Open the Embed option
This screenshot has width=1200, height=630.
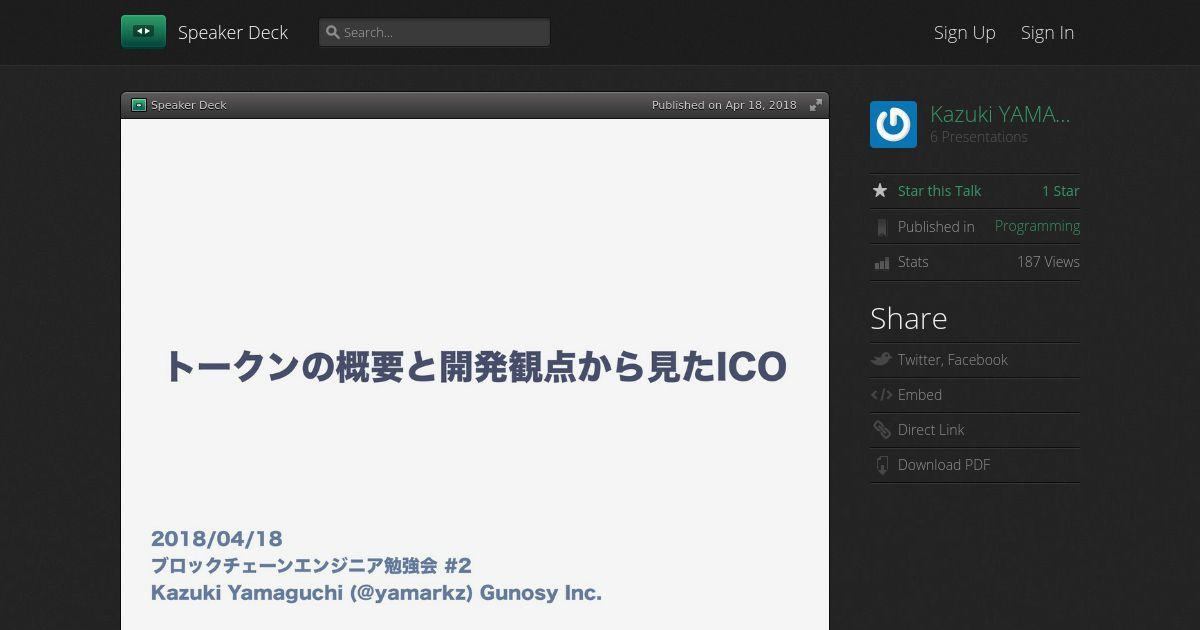(x=919, y=395)
